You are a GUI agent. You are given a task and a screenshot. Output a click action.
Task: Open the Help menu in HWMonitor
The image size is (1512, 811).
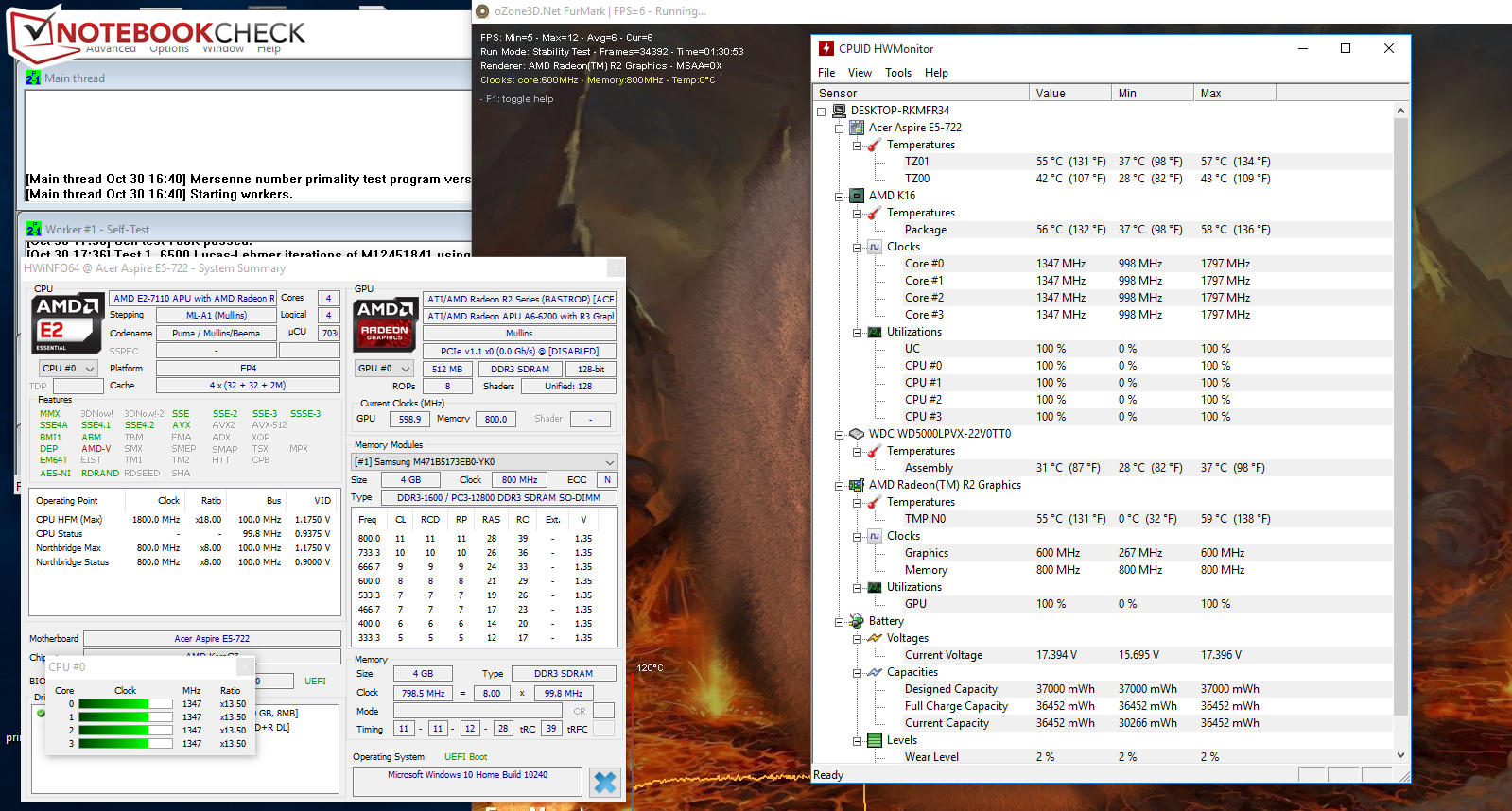(936, 73)
